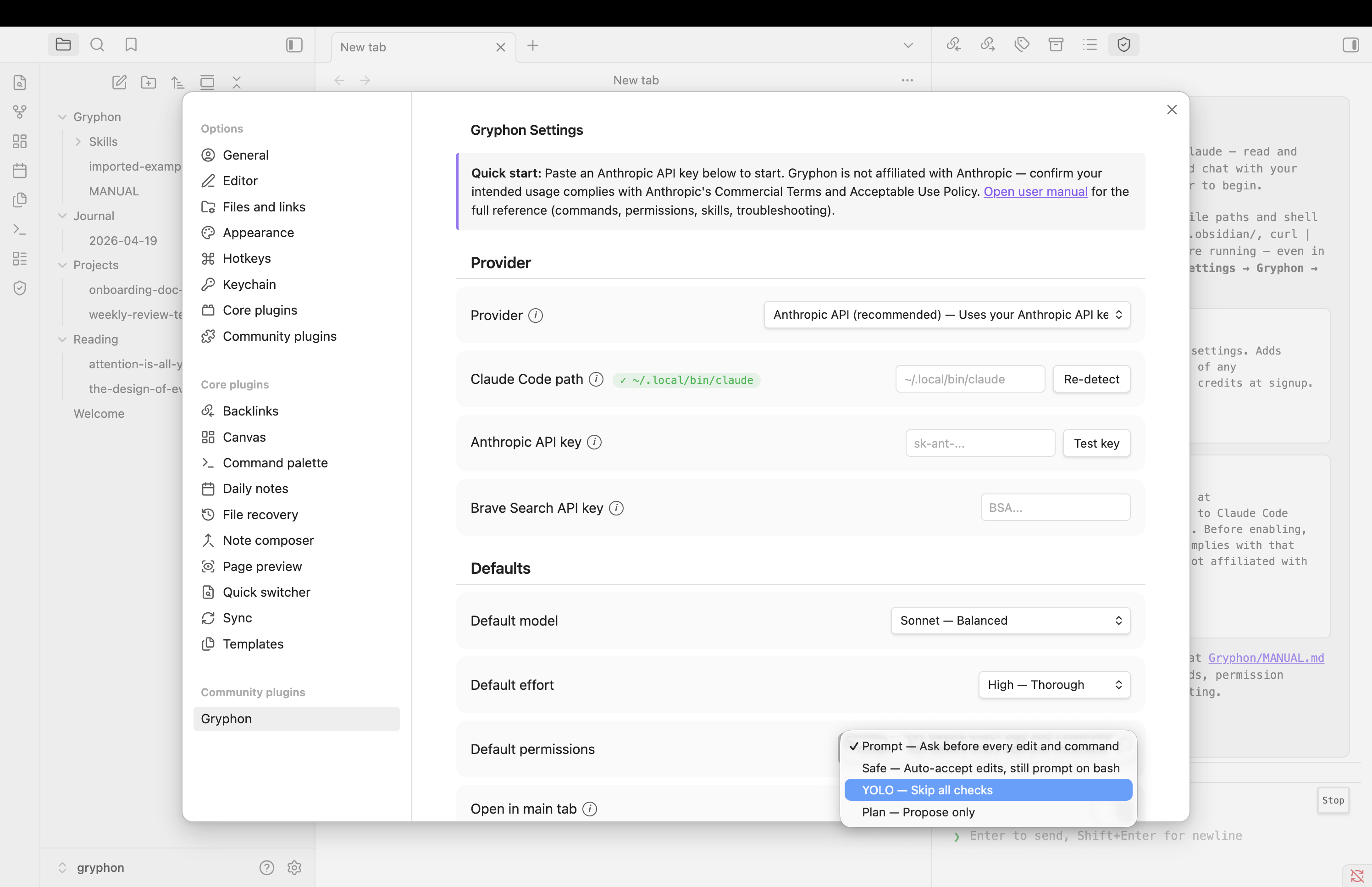Open the gryphon vault switcher

92,867
